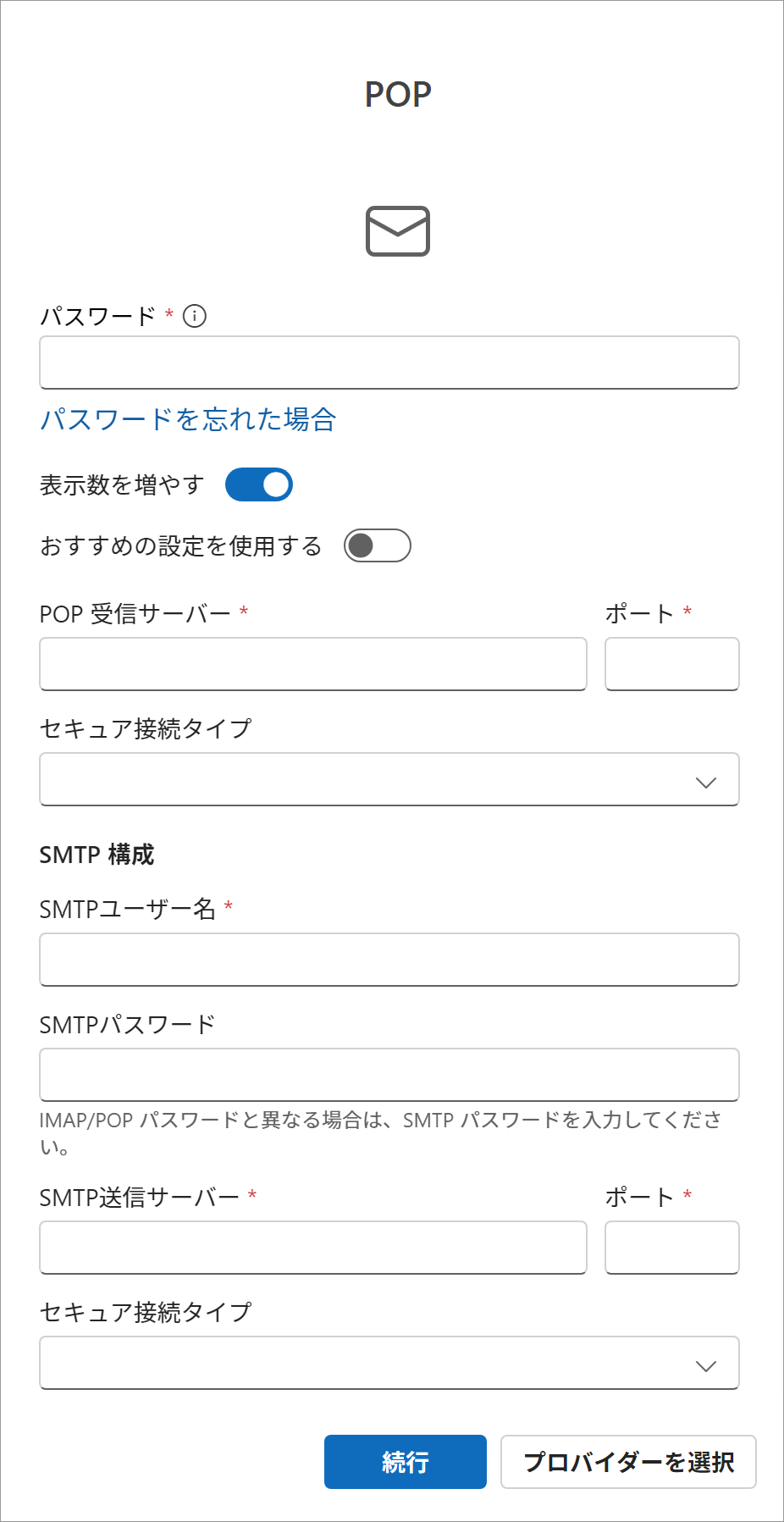Click the POP server ポート field
This screenshot has height=1522, width=784.
[672, 664]
